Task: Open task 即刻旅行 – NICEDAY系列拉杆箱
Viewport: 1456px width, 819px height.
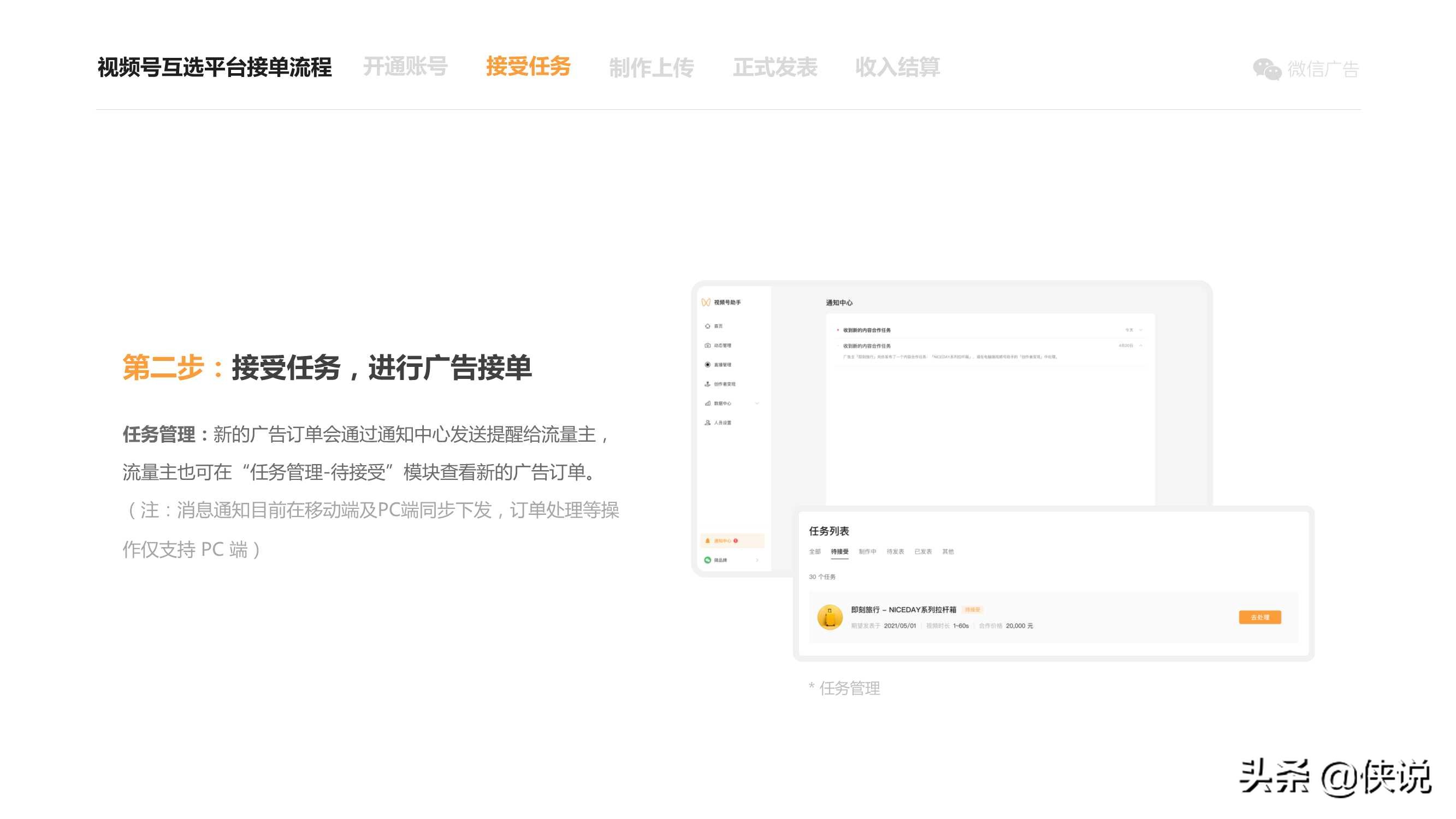Action: coord(903,610)
